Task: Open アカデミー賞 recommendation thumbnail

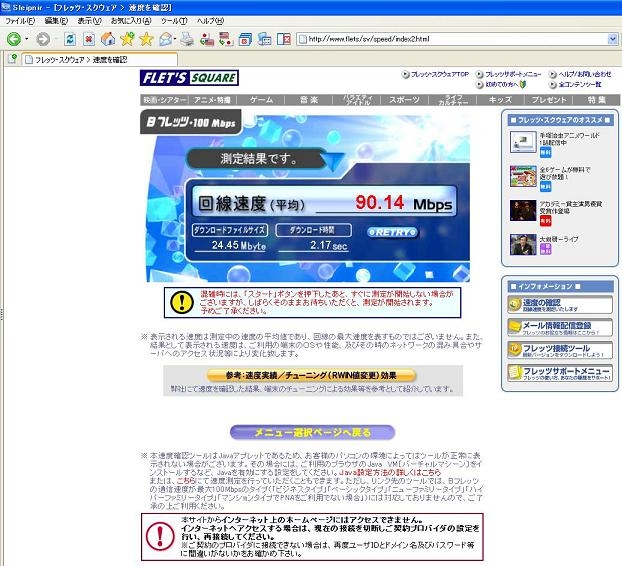Action: click(x=523, y=210)
